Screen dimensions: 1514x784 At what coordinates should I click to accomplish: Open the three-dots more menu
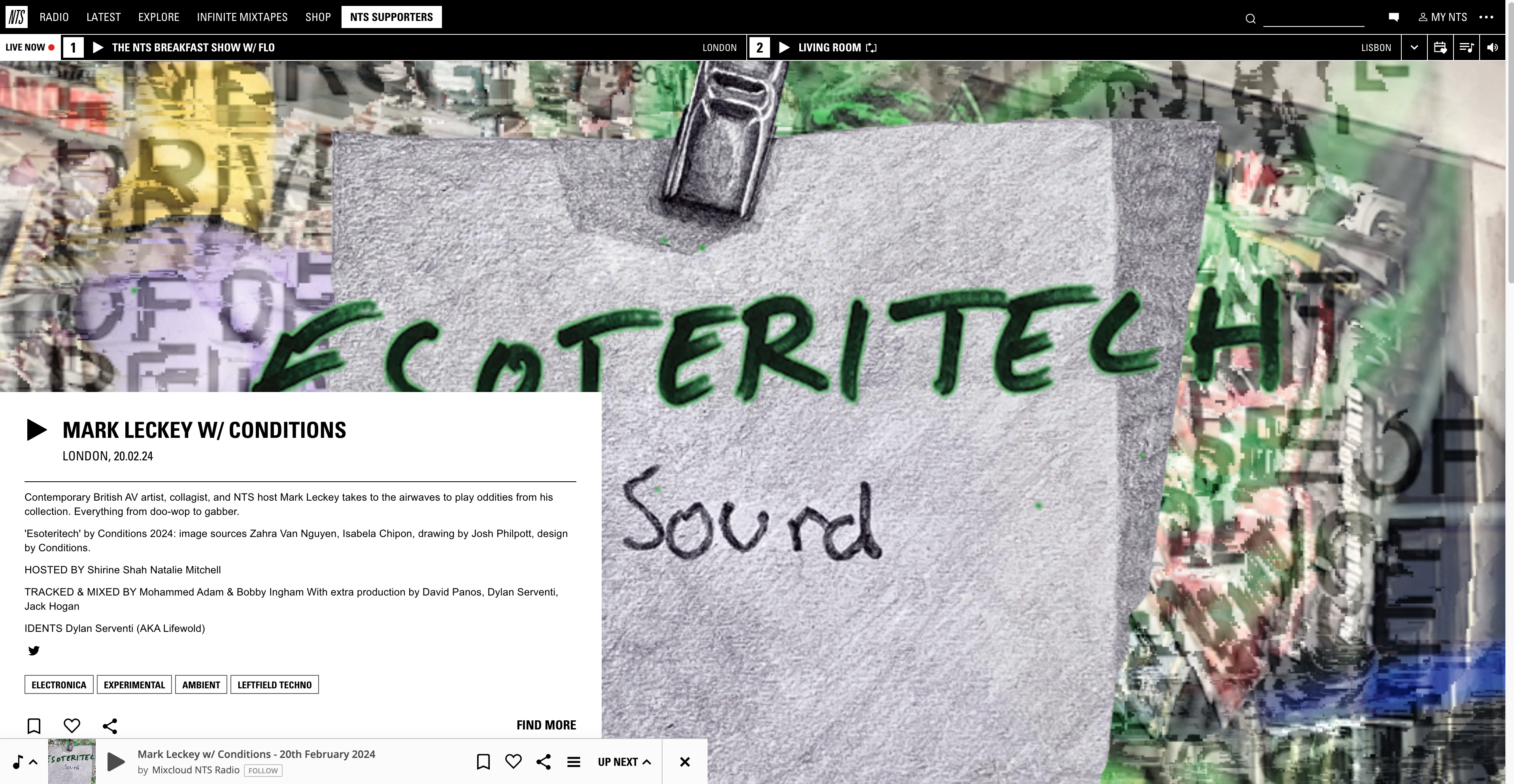tap(1486, 17)
